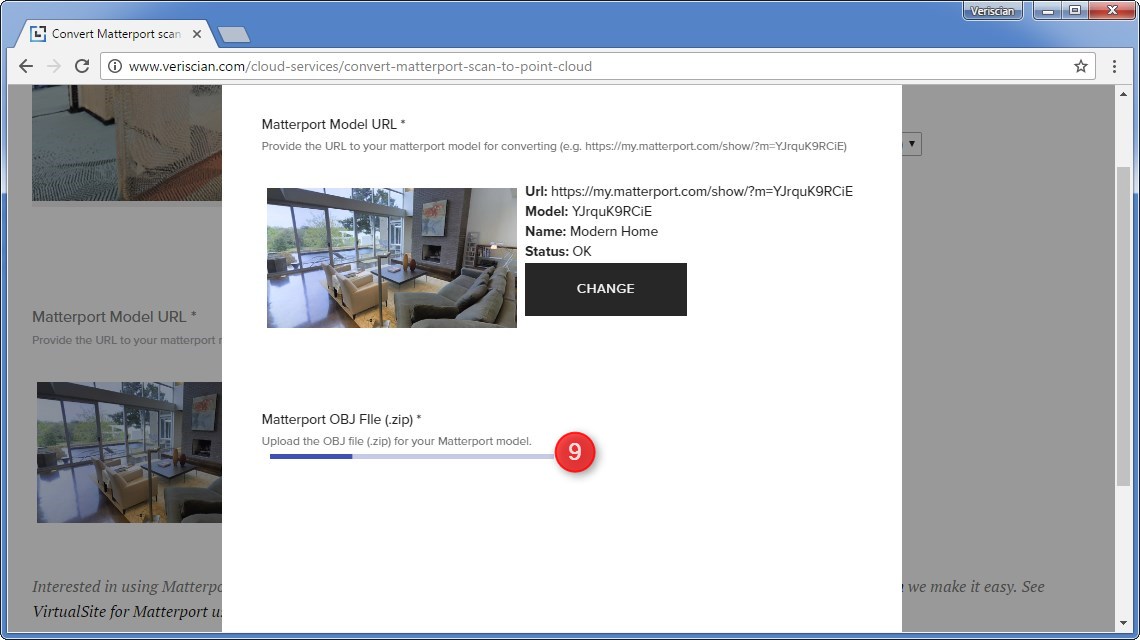The height and width of the screenshot is (640, 1140).
Task: Open Chrome three-dot menu
Action: pyautogui.click(x=1114, y=66)
